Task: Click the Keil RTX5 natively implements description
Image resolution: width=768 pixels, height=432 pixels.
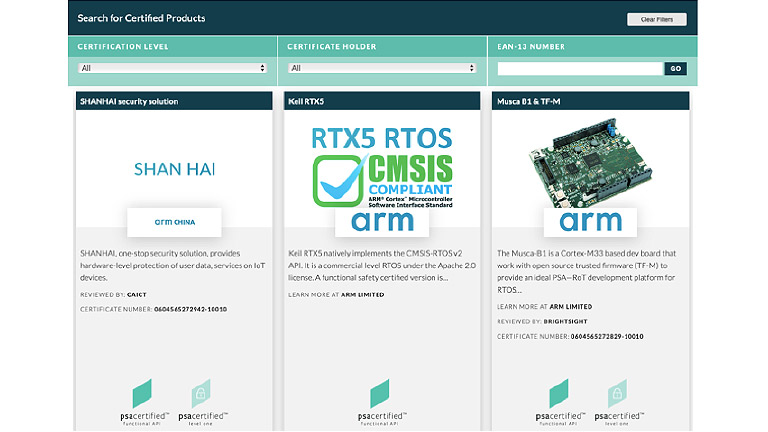Action: pyautogui.click(x=382, y=265)
